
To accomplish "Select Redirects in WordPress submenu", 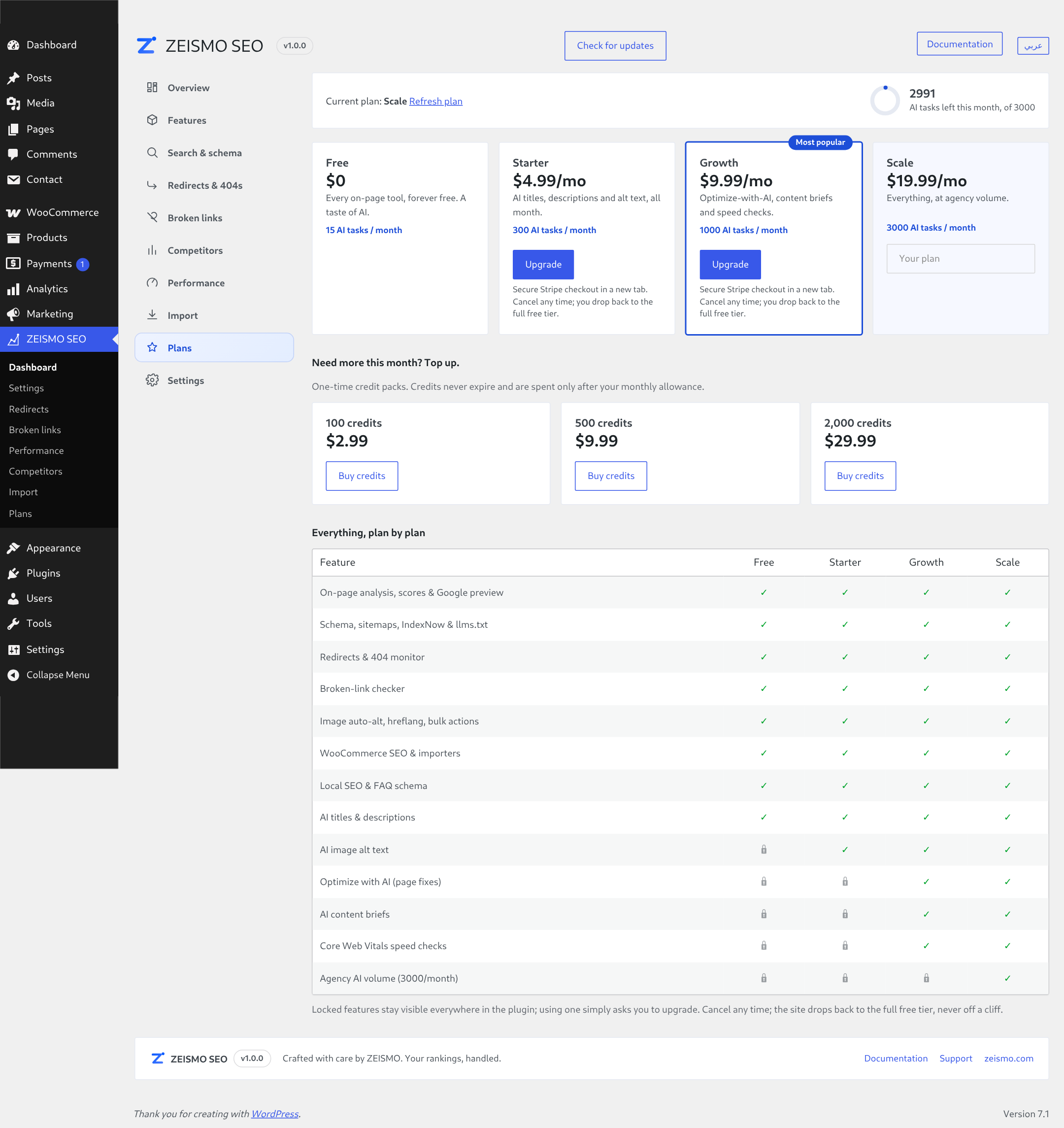I will click(x=29, y=409).
